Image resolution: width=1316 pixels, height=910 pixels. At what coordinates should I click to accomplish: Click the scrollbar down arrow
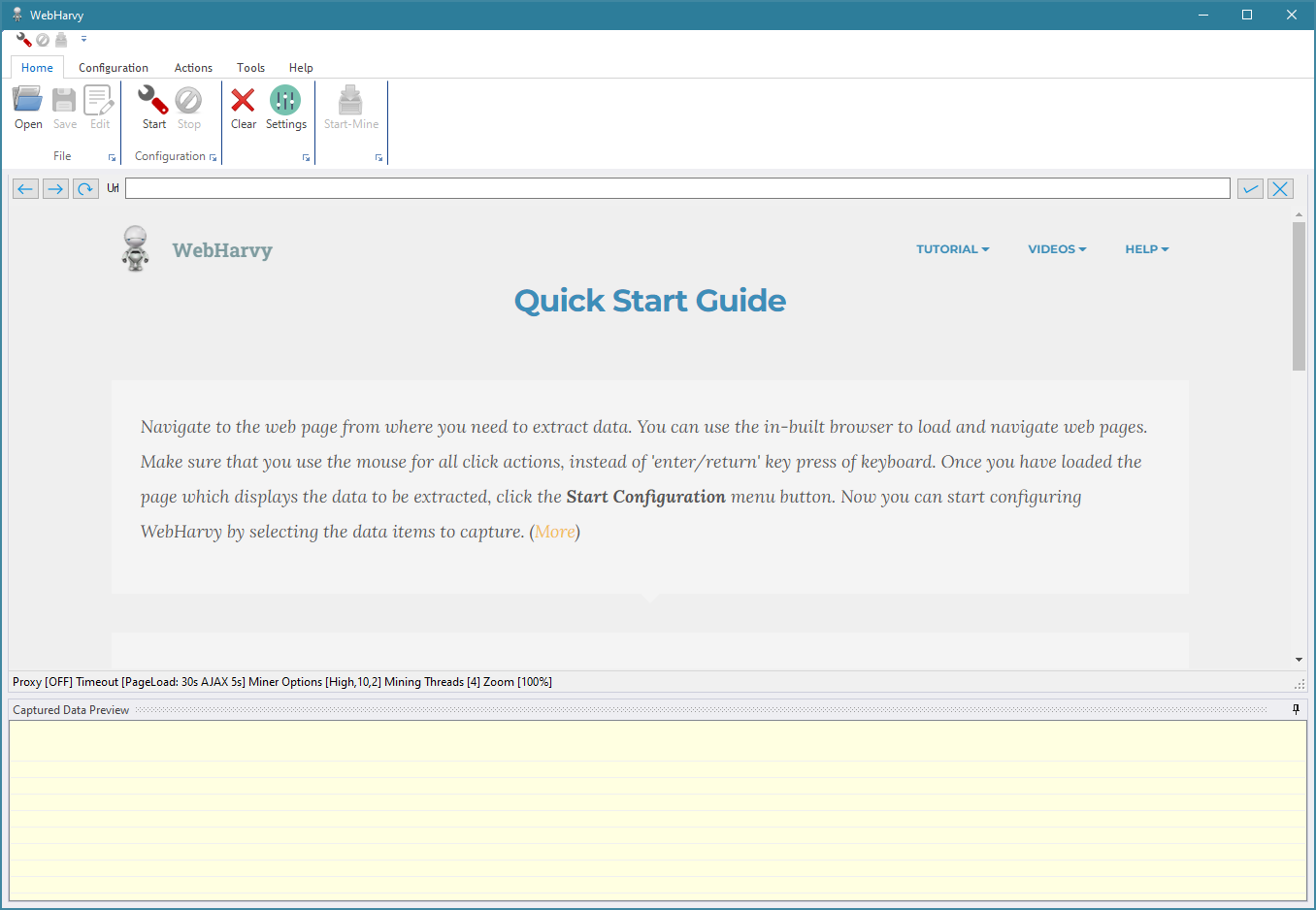click(1299, 660)
